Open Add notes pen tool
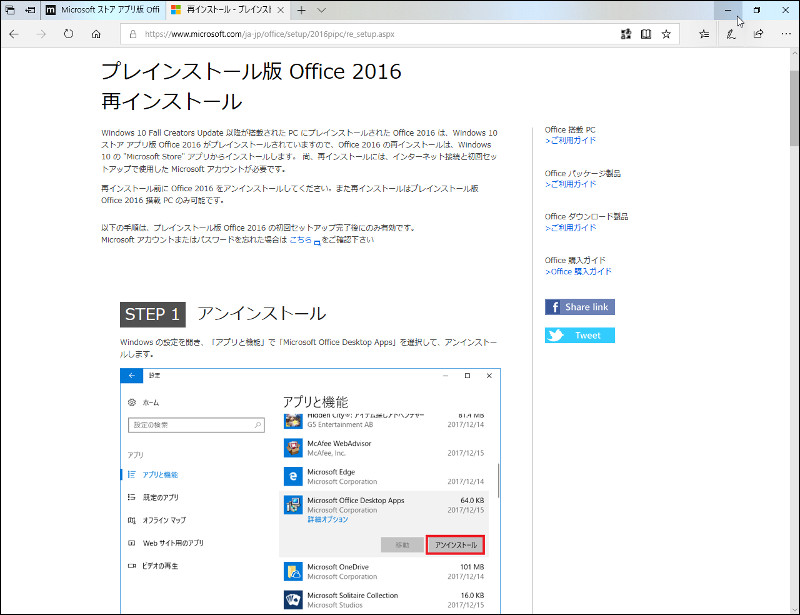Screen dimensions: 800x615 (x=731, y=34)
